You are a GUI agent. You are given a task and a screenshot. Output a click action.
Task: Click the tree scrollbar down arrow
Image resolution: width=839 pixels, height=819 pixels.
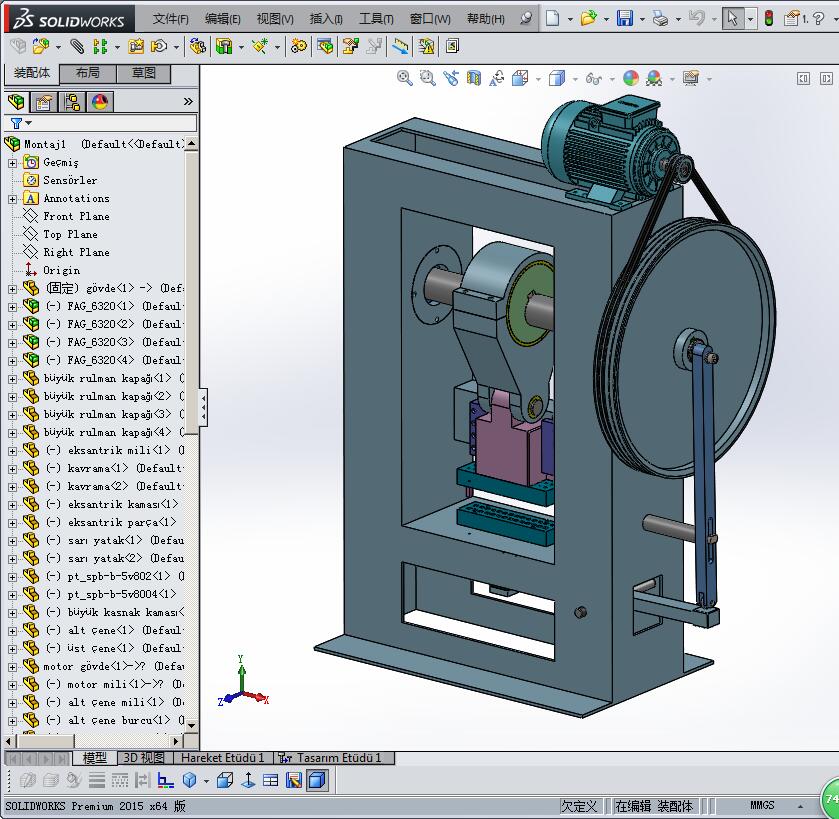click(192, 725)
